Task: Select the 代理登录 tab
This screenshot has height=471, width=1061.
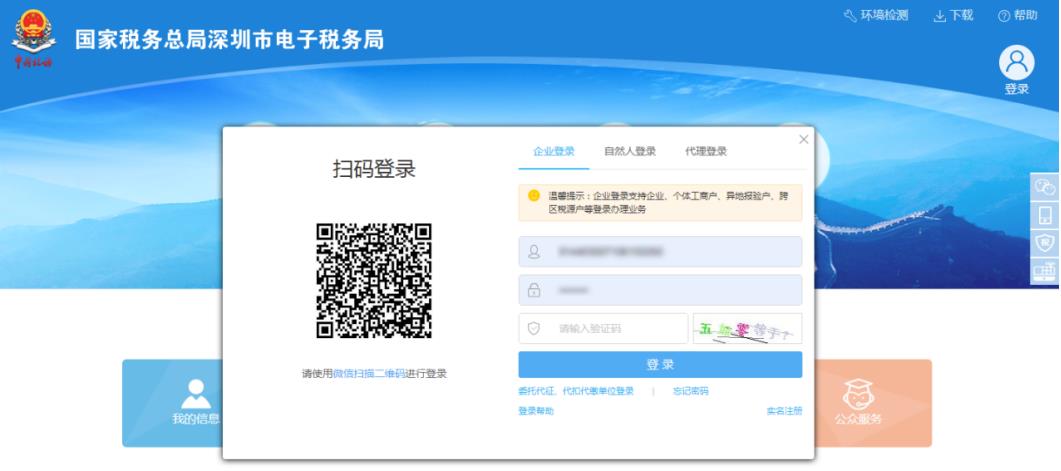Action: (x=705, y=152)
